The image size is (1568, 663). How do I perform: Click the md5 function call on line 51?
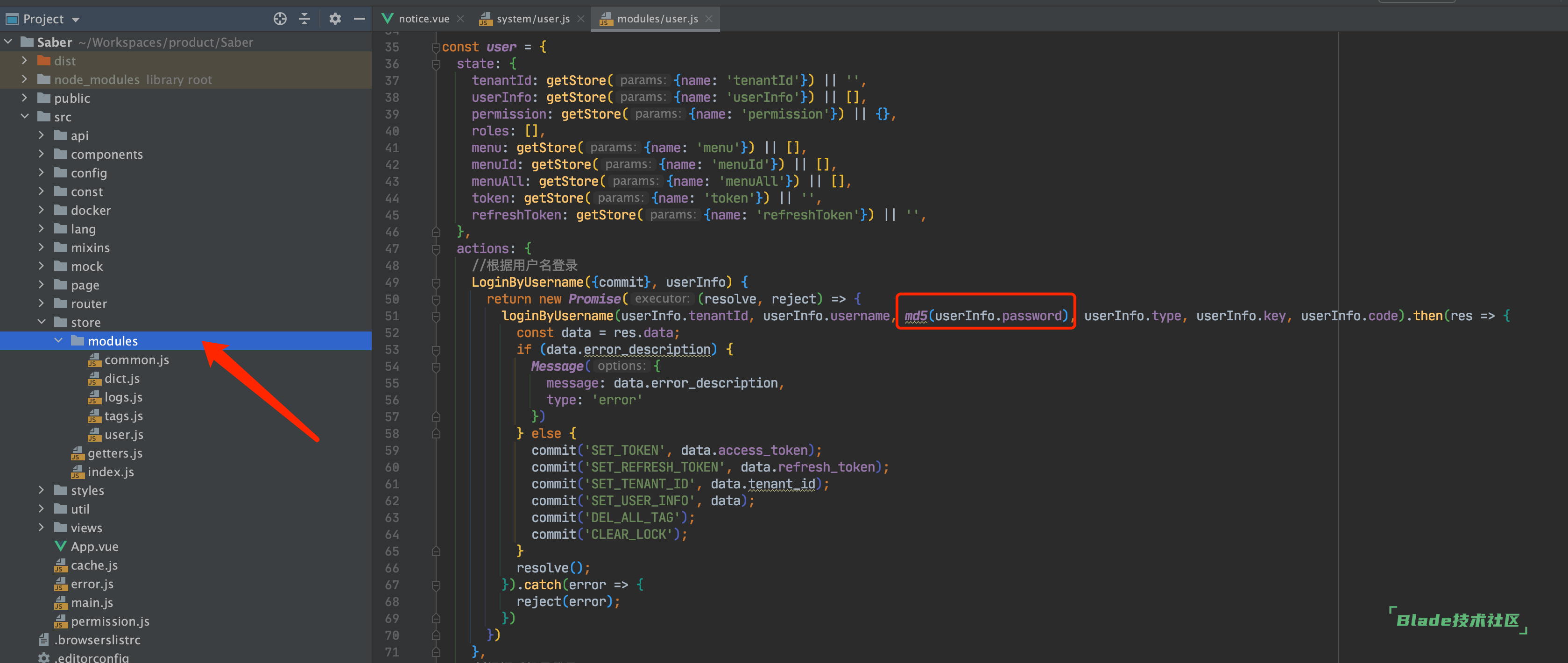[915, 315]
